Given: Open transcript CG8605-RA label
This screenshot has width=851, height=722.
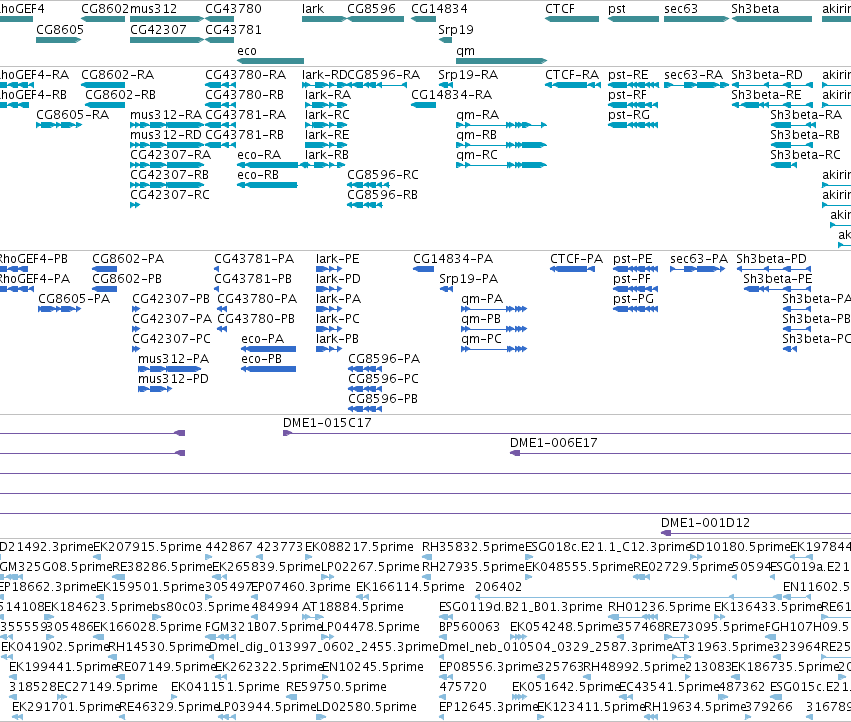Looking at the screenshot, I should 73,115.
